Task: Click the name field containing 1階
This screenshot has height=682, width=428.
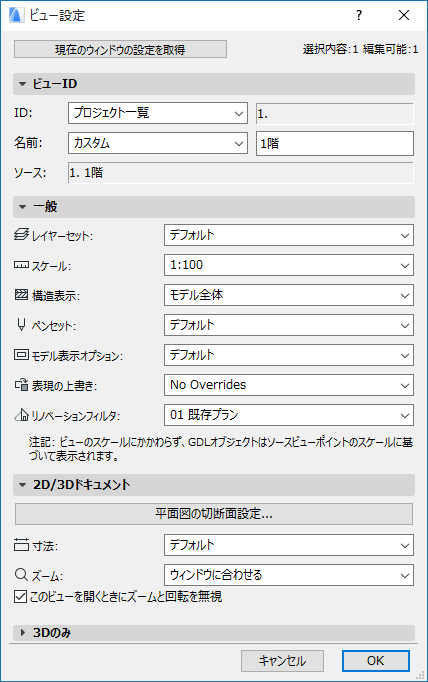Action: (x=335, y=144)
